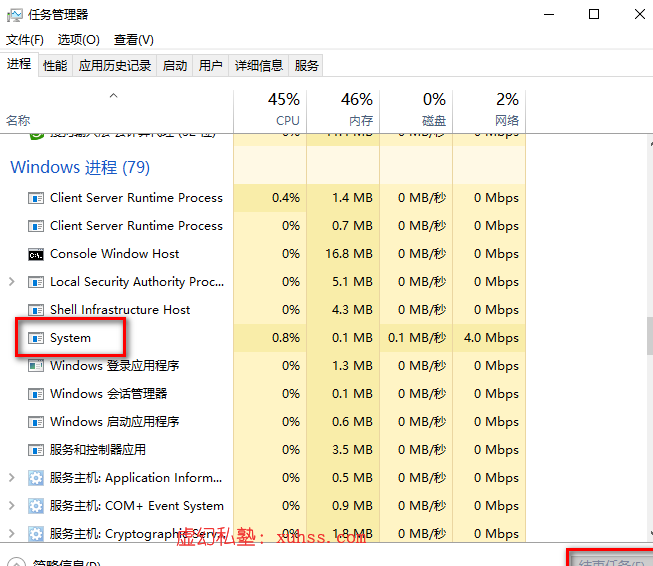Click the 1.3 MB memory value

click(x=352, y=366)
